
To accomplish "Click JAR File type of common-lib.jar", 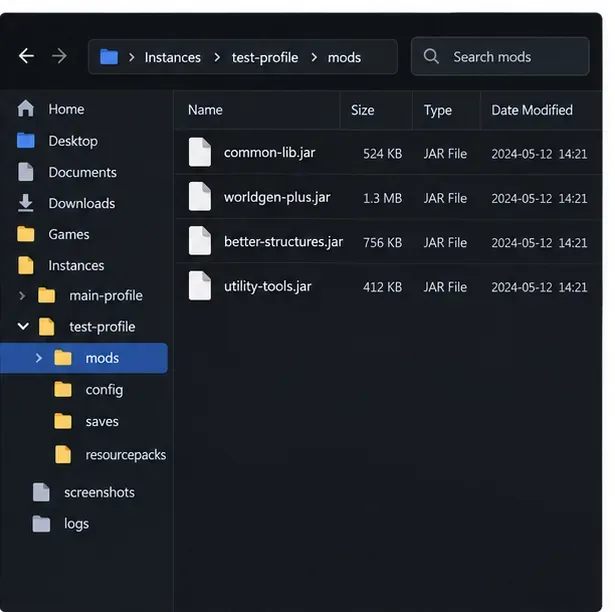I will pos(445,154).
